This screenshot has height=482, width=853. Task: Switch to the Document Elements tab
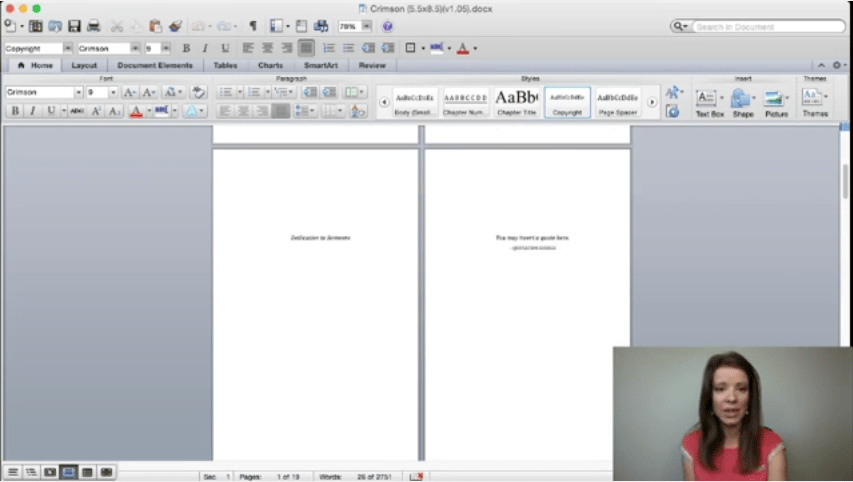click(154, 65)
